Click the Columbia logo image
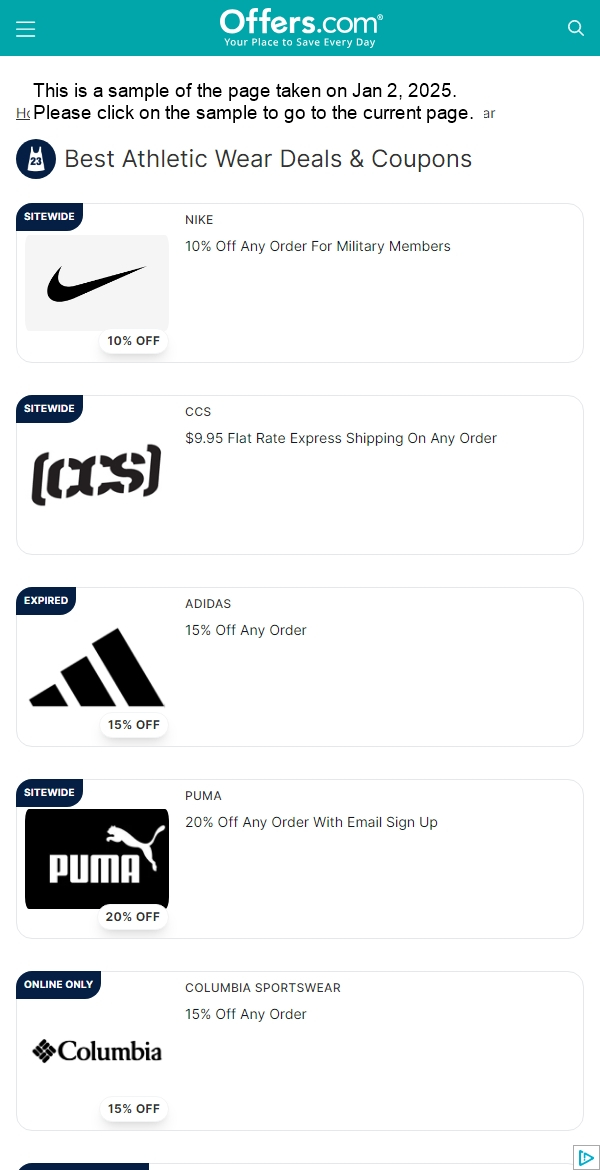This screenshot has height=1170, width=600. point(97,1051)
